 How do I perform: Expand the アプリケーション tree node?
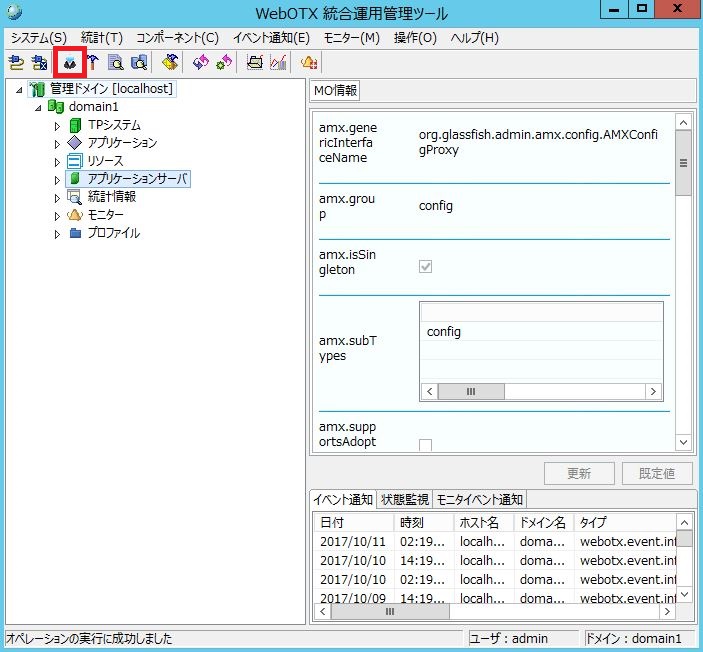click(57, 144)
